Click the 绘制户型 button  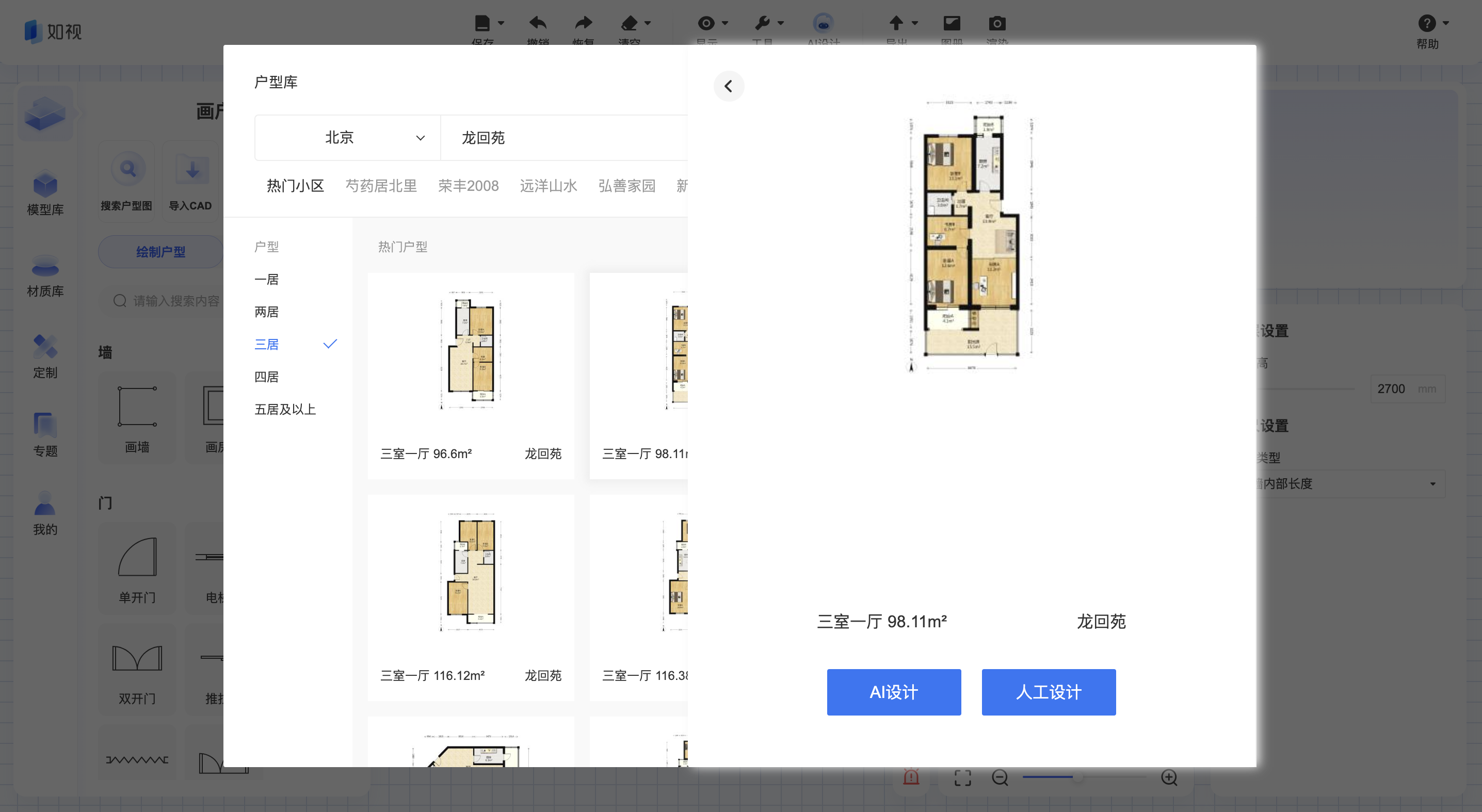point(160,252)
